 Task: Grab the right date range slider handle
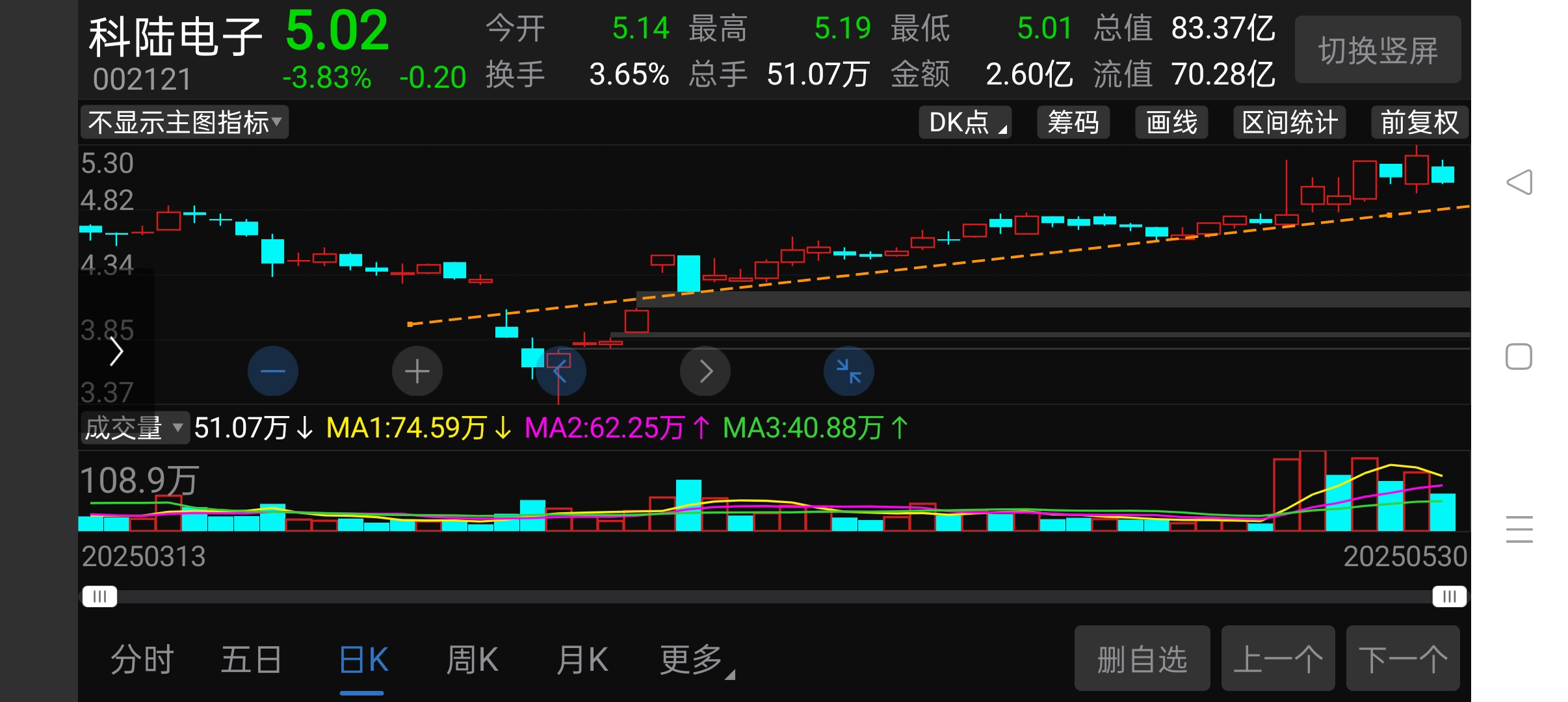click(x=1449, y=596)
